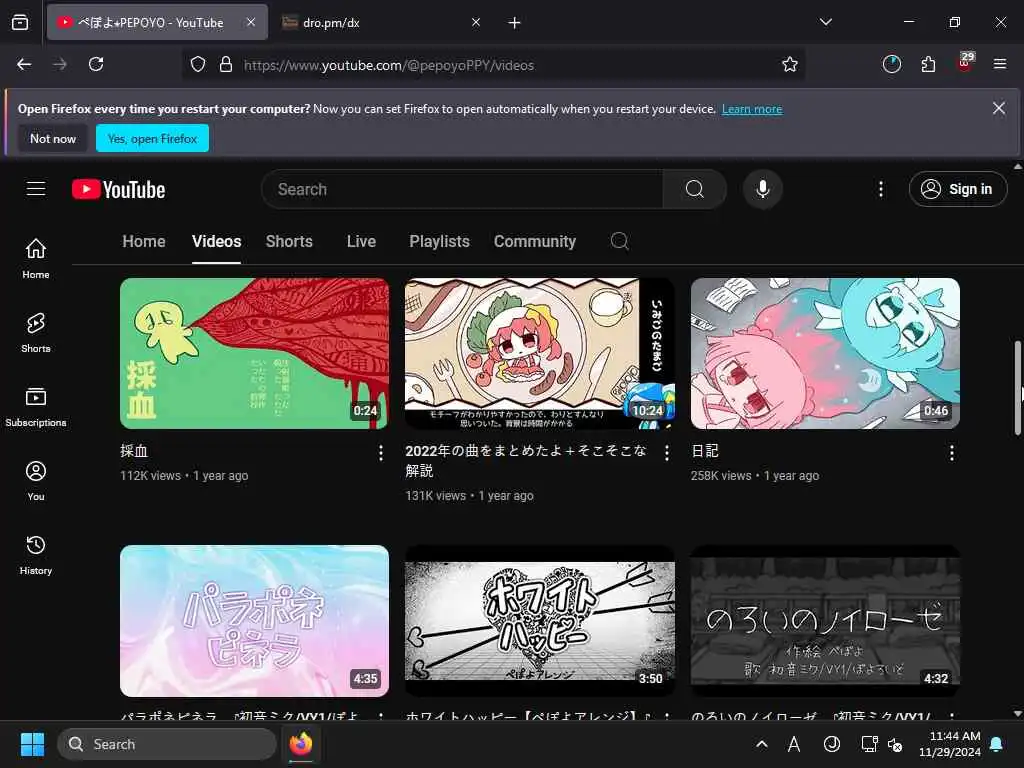Open the You page in sidebar
Viewport: 1024px width, 768px height.
click(x=36, y=481)
